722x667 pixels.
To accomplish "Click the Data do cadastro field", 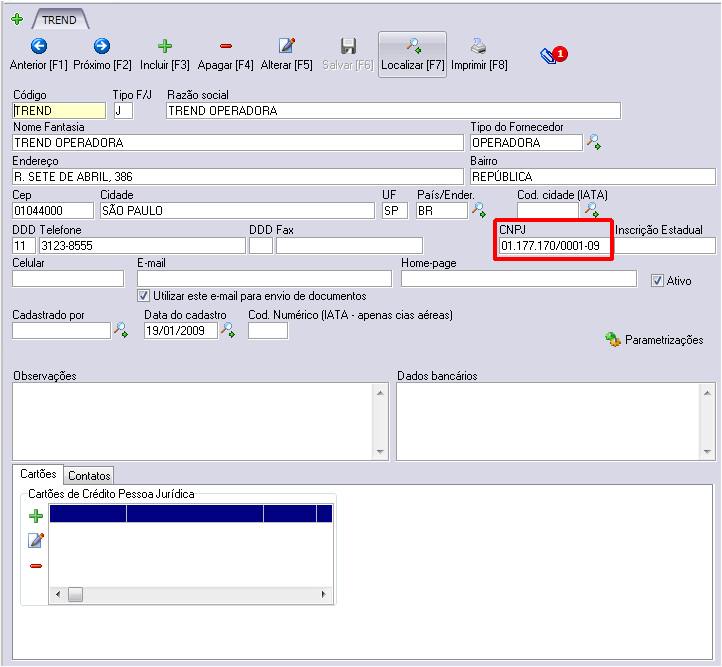I will tap(180, 331).
